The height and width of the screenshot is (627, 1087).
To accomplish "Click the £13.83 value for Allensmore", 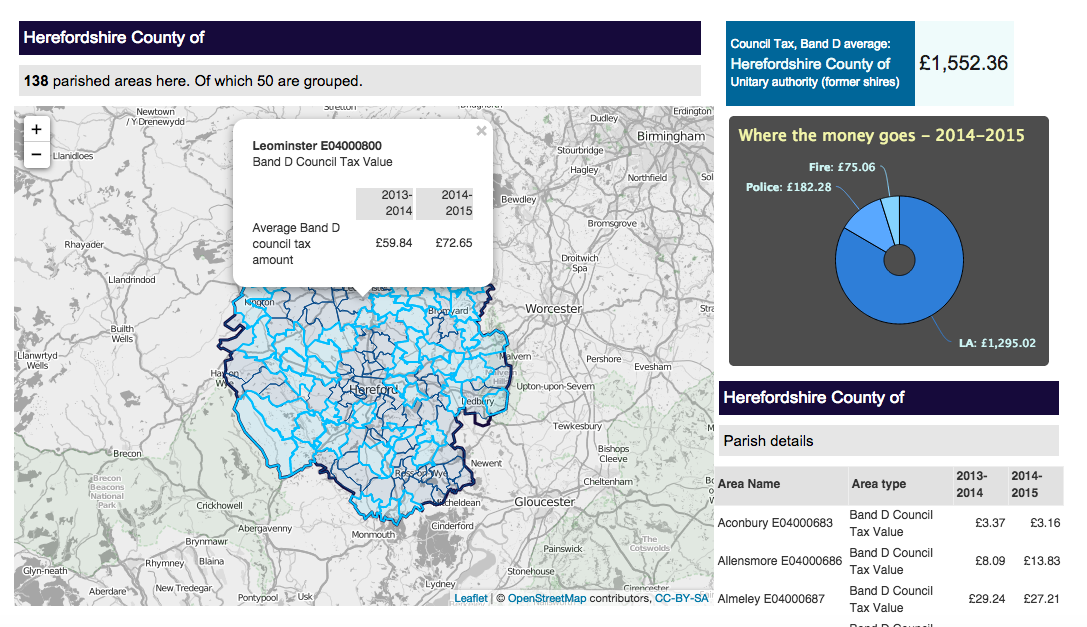I will (1042, 560).
